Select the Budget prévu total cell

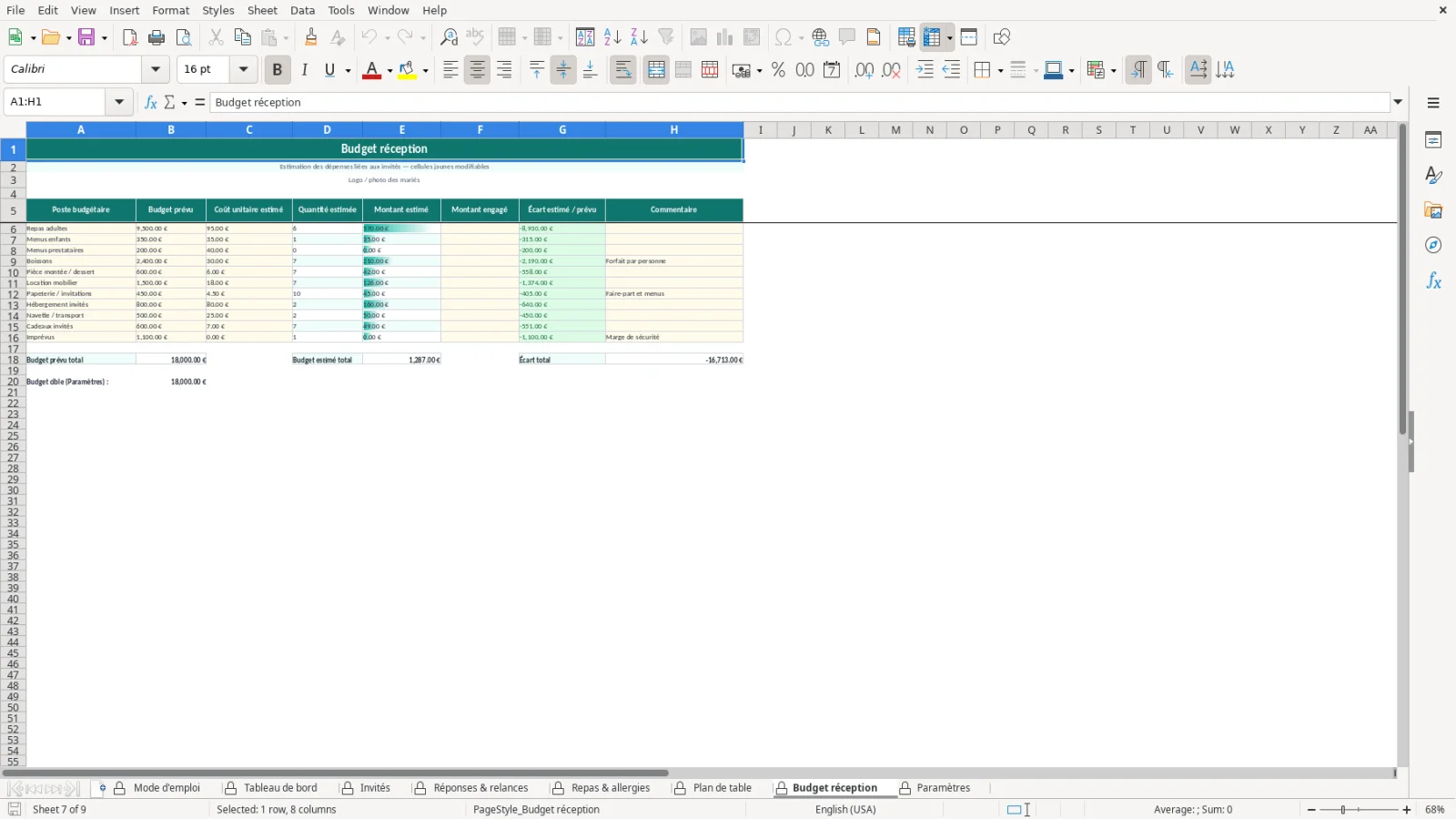81,359
